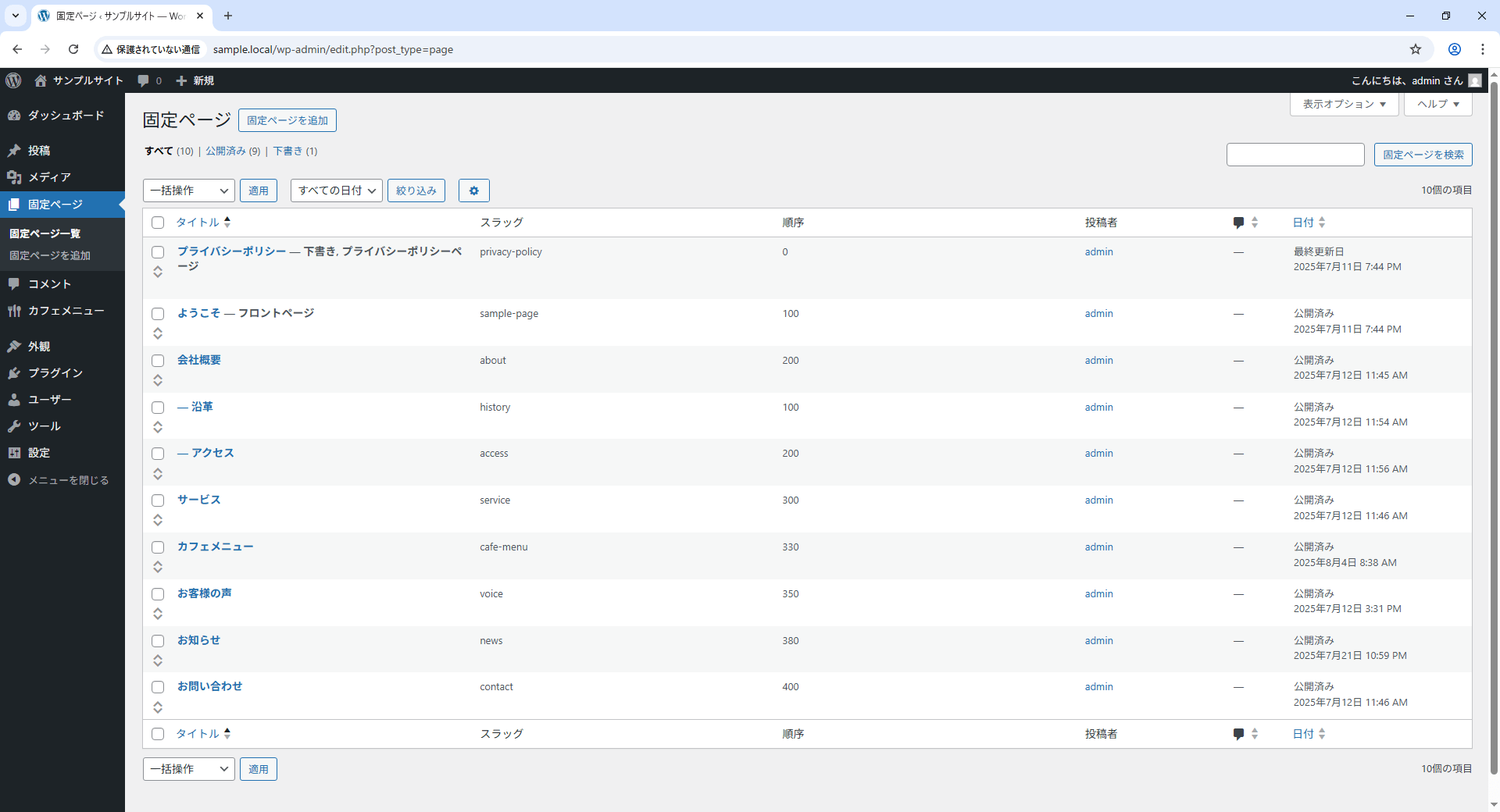Click the ダッシュボード dashboard icon in the sidebar

point(14,116)
